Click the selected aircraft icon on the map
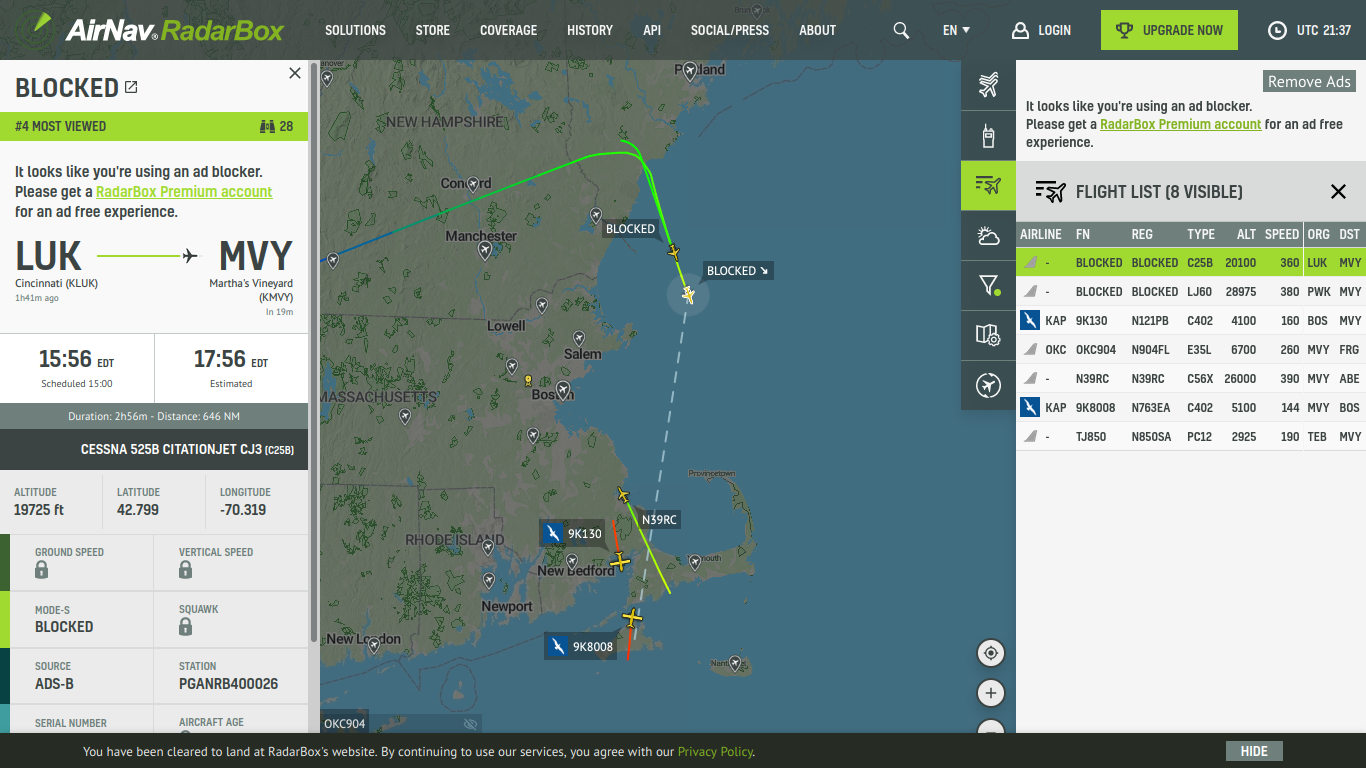Image resolution: width=1366 pixels, height=768 pixels. click(688, 294)
